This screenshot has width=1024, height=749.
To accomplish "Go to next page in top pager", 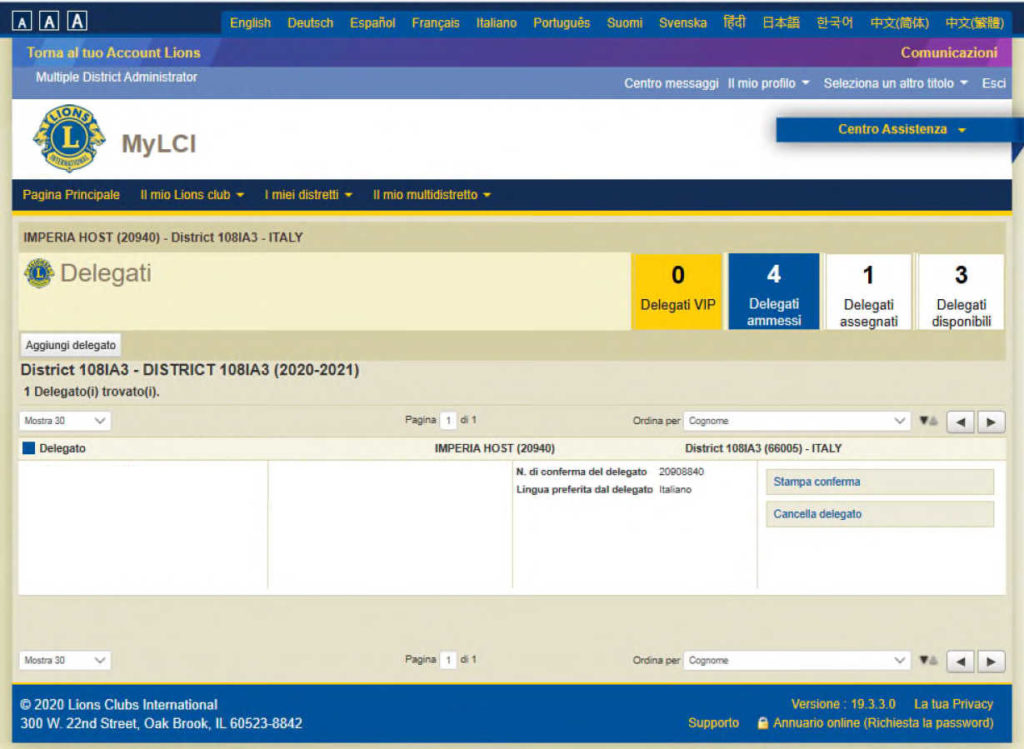I will tap(991, 422).
